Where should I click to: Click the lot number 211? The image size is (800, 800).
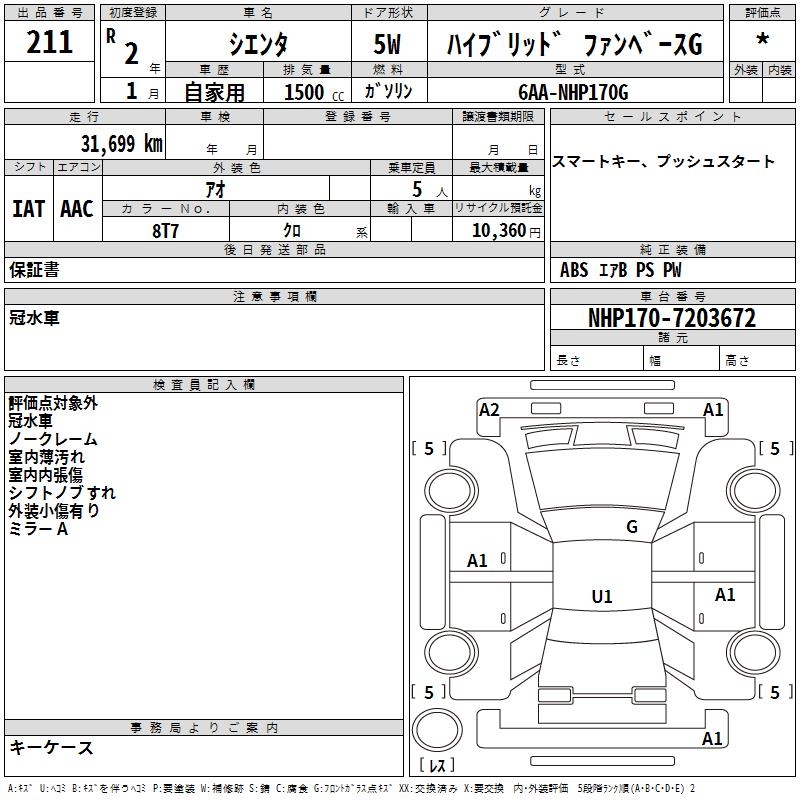(x=49, y=42)
